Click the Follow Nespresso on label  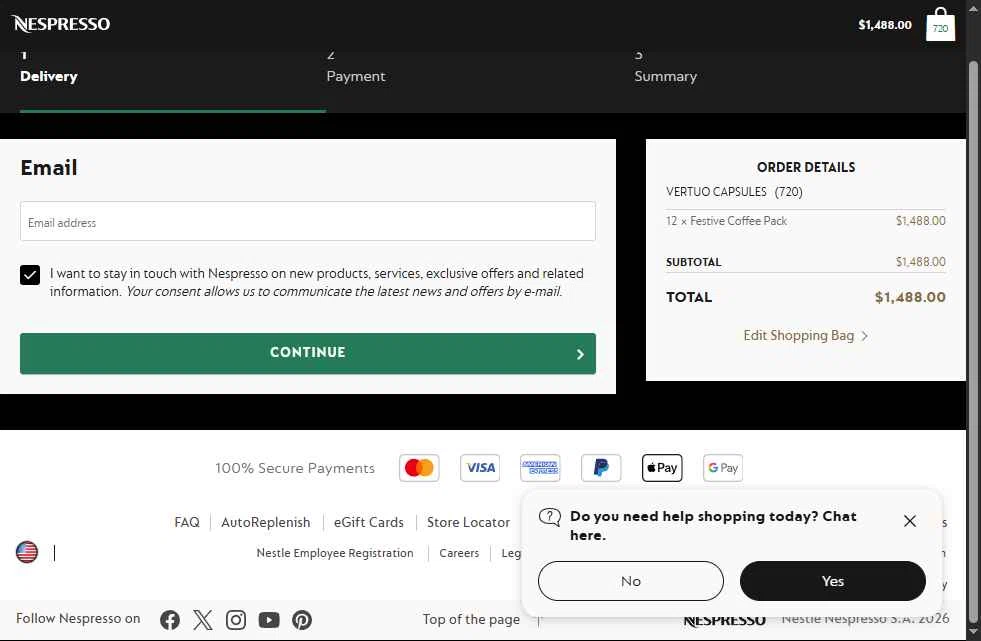pyautogui.click(x=78, y=618)
